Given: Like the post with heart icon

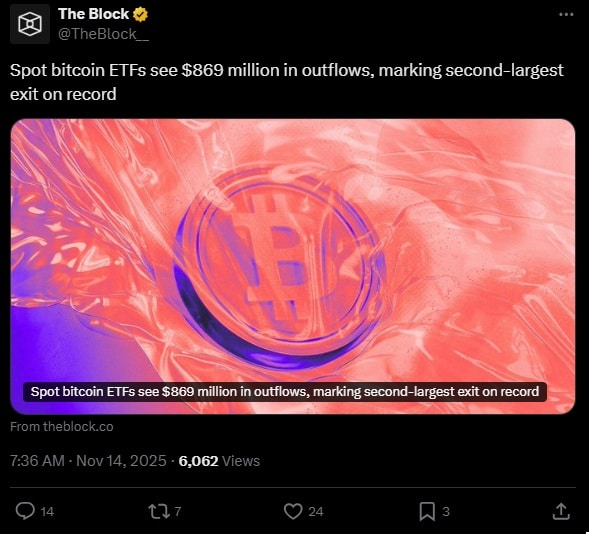Looking at the screenshot, I should [x=293, y=511].
